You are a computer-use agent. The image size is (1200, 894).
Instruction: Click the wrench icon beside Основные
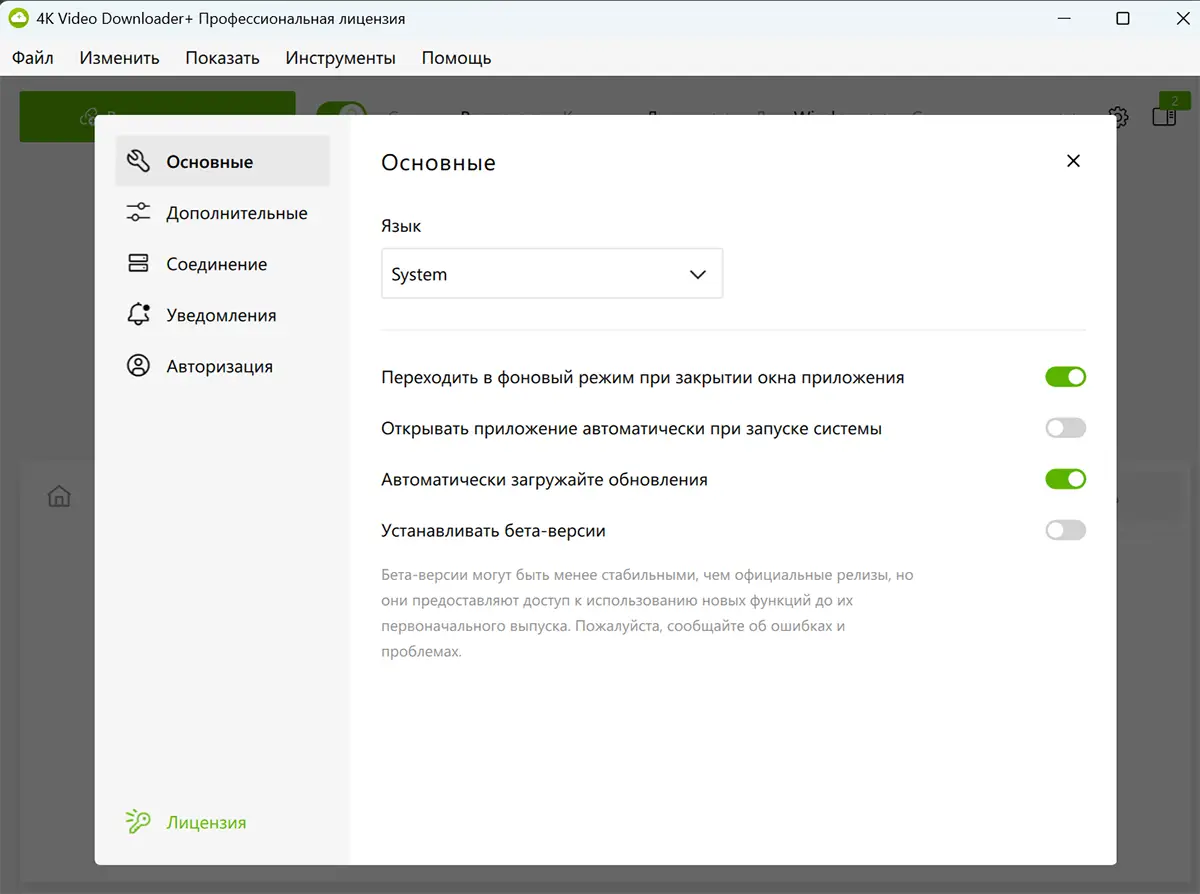click(x=138, y=161)
